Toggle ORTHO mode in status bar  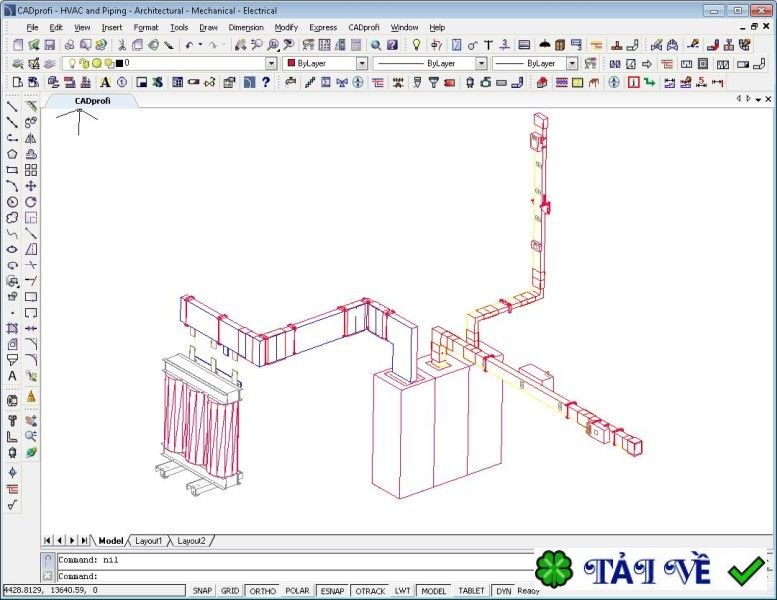(263, 591)
